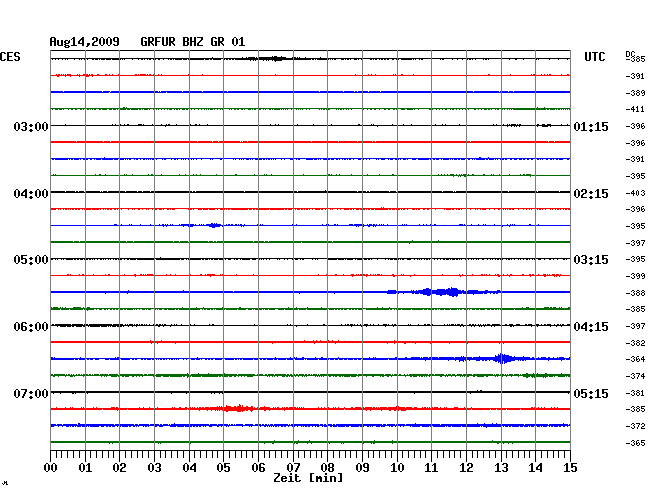The height and width of the screenshot is (494, 650).
Task: Click the DC offset value -388
Action: [x=635, y=293]
